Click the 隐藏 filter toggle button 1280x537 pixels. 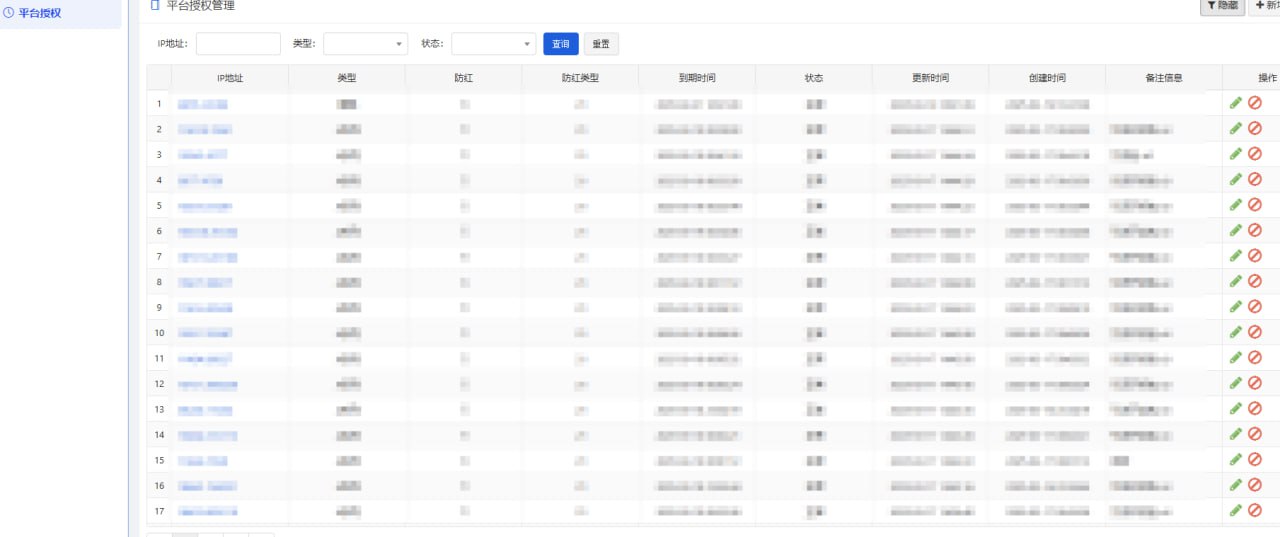coord(1222,6)
